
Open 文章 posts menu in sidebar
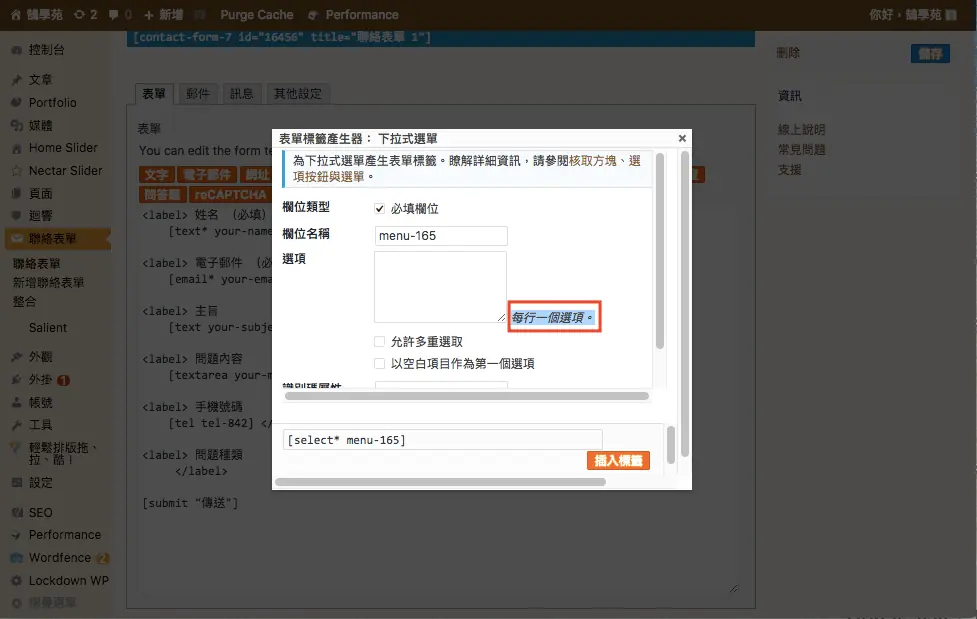point(41,80)
